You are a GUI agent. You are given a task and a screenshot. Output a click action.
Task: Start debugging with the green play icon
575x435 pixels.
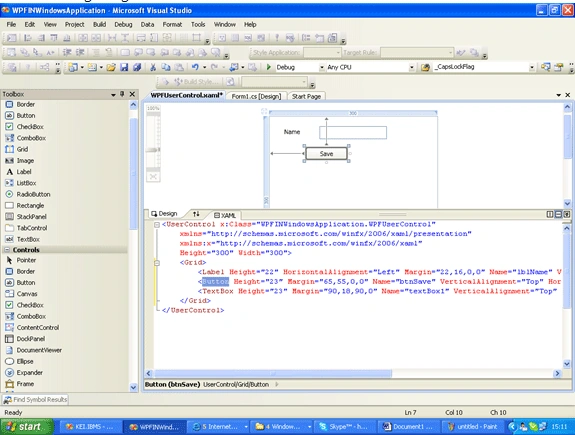coord(269,67)
